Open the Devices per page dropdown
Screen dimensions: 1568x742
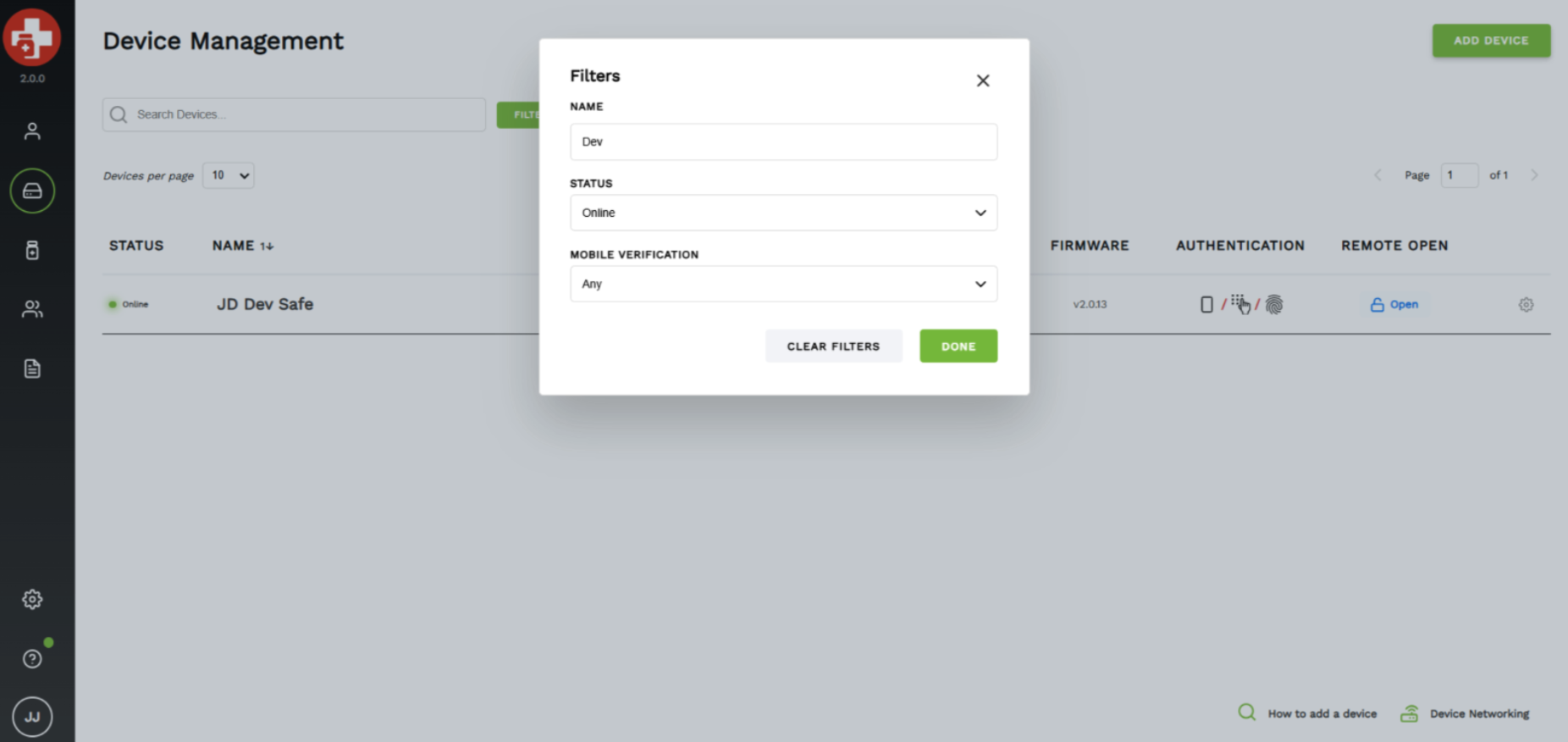tap(229, 175)
